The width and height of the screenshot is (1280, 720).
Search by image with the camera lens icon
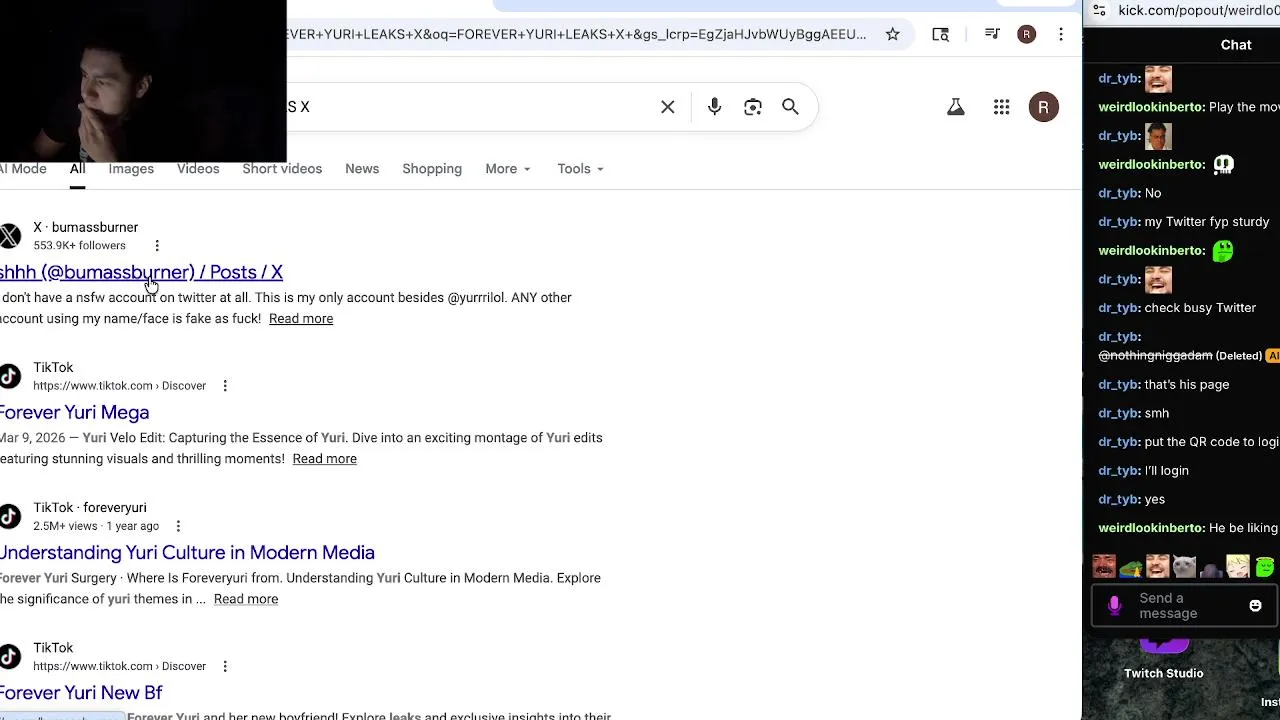coord(753,107)
